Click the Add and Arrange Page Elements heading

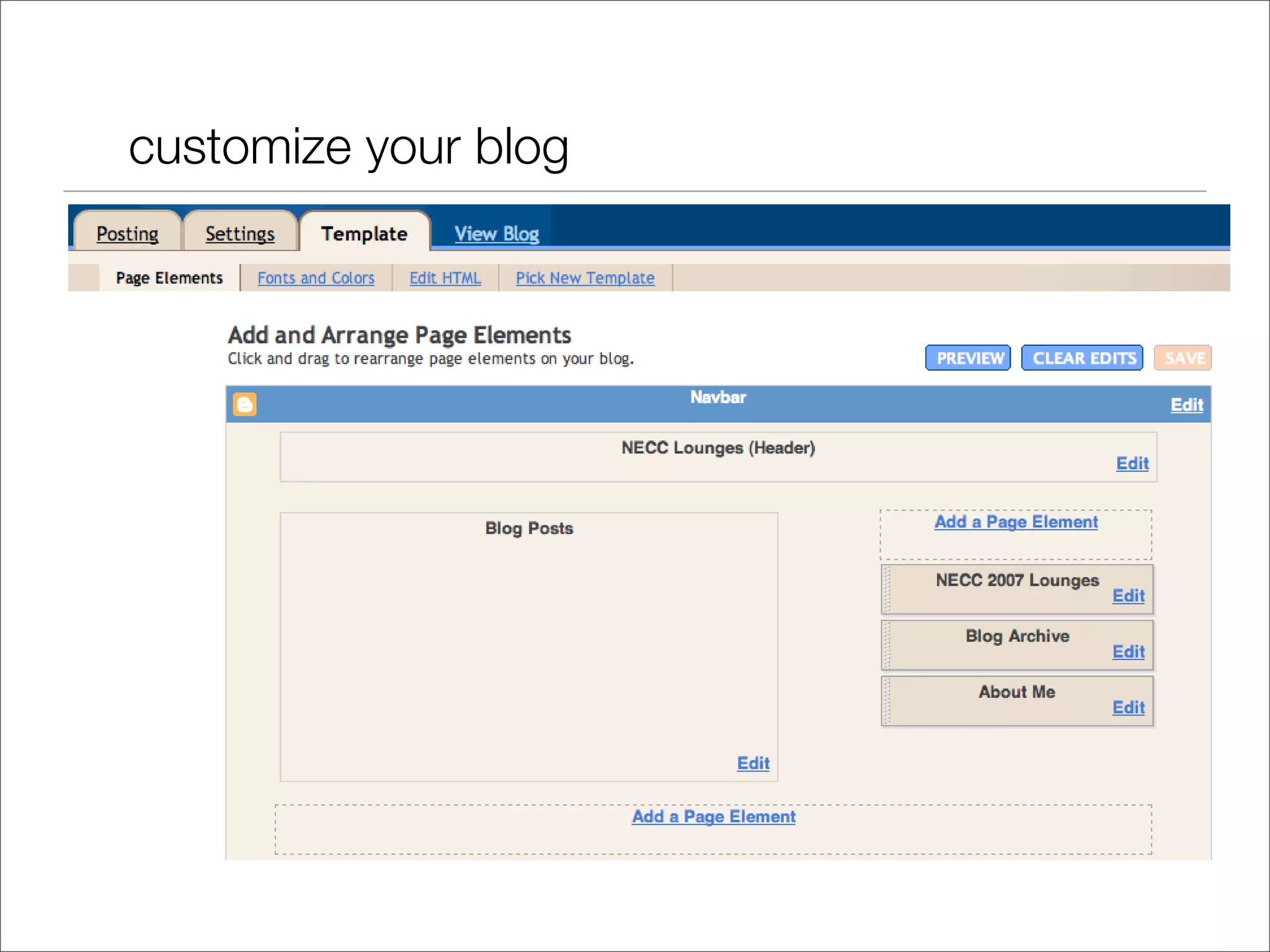tap(399, 335)
